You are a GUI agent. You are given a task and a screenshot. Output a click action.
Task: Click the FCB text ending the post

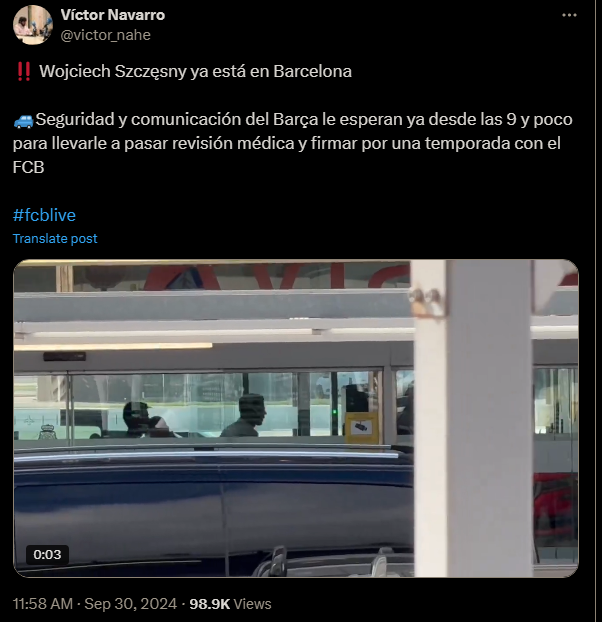click(29, 167)
